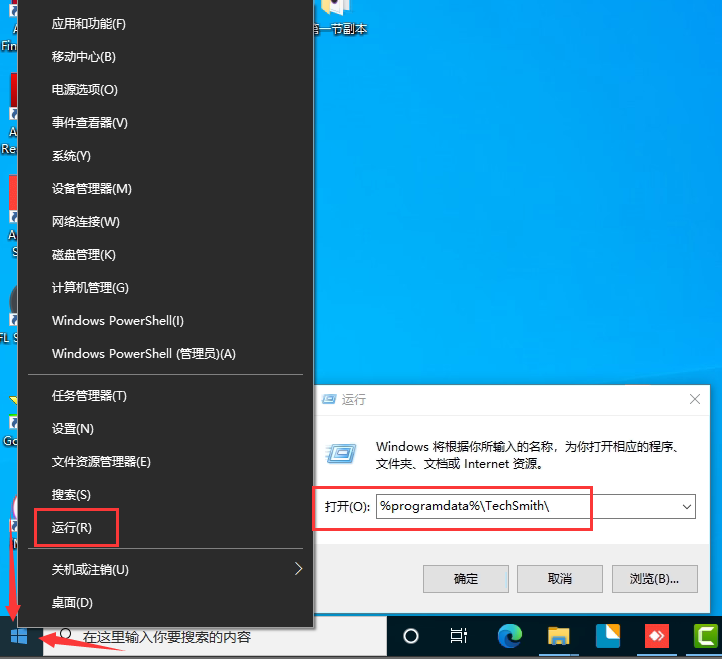Open 设备管理器(M) from the menu
The image size is (722, 659).
coord(92,189)
